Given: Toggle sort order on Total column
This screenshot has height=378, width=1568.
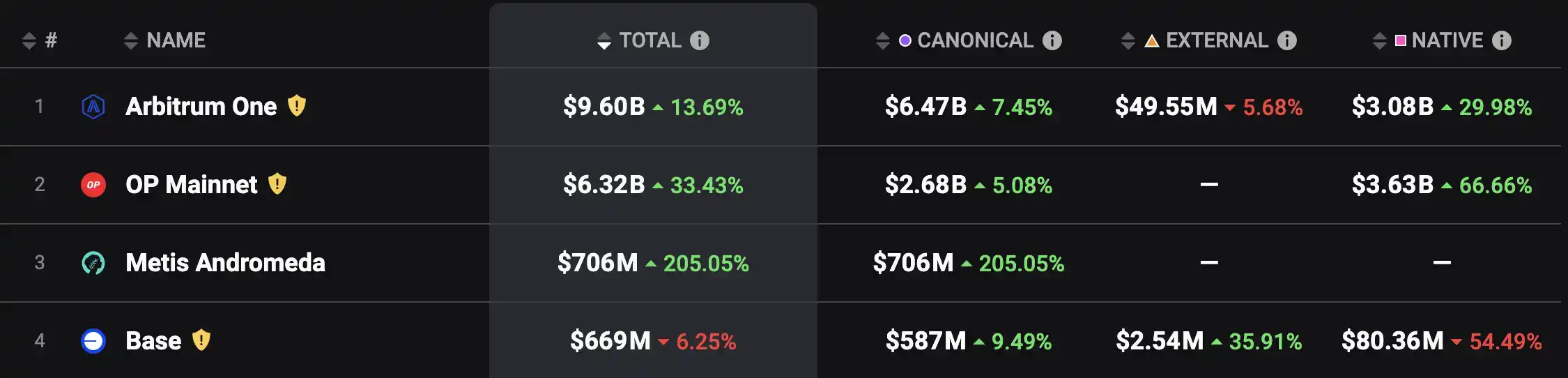Looking at the screenshot, I should (x=604, y=40).
